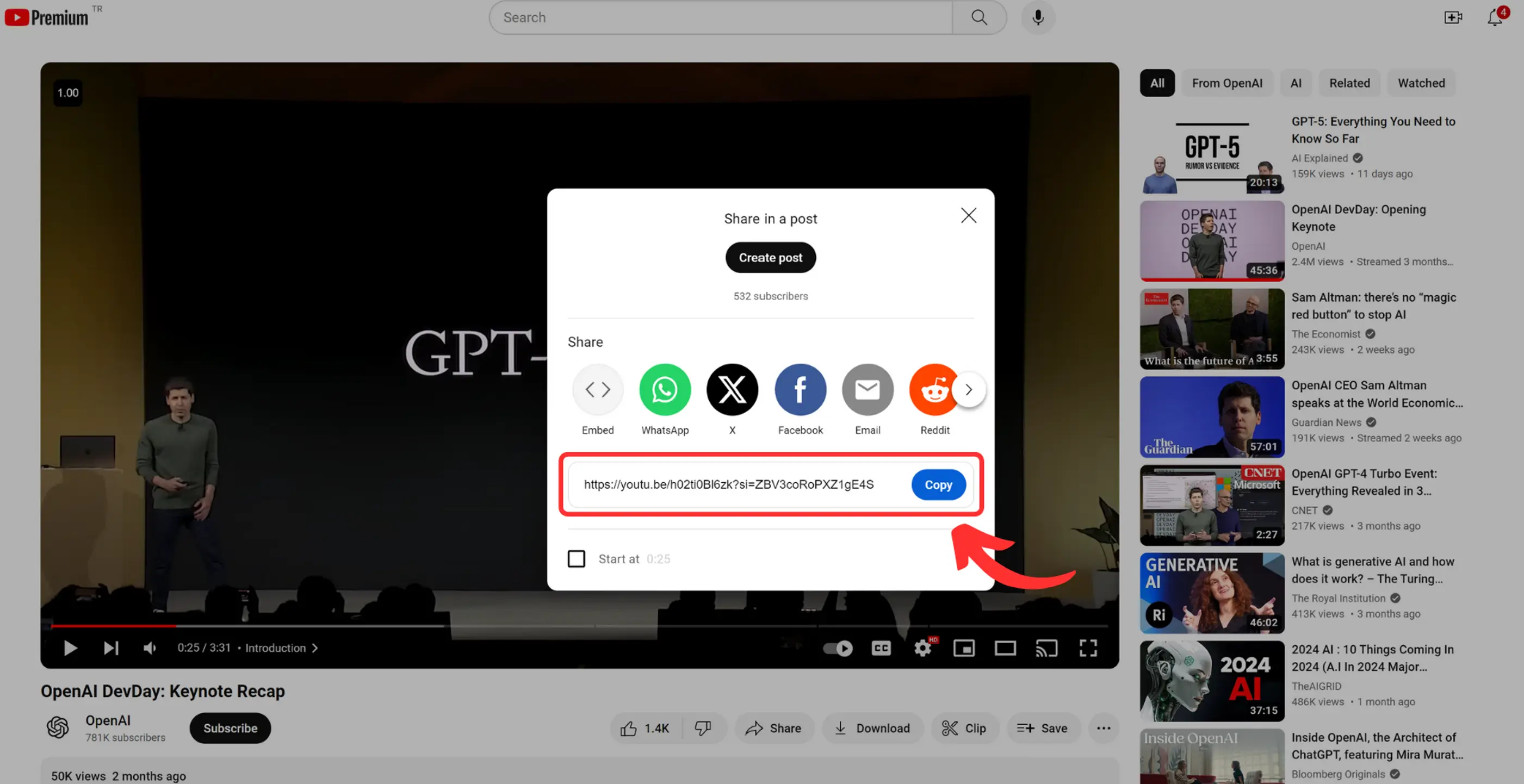The image size is (1524, 784).
Task: Select the AI filter chip
Action: [x=1295, y=83]
